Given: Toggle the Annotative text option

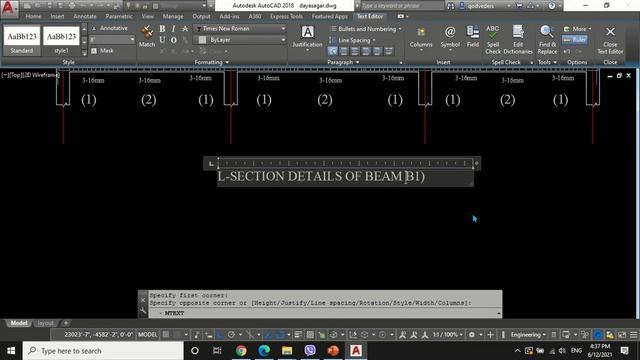Looking at the screenshot, I should point(110,28).
